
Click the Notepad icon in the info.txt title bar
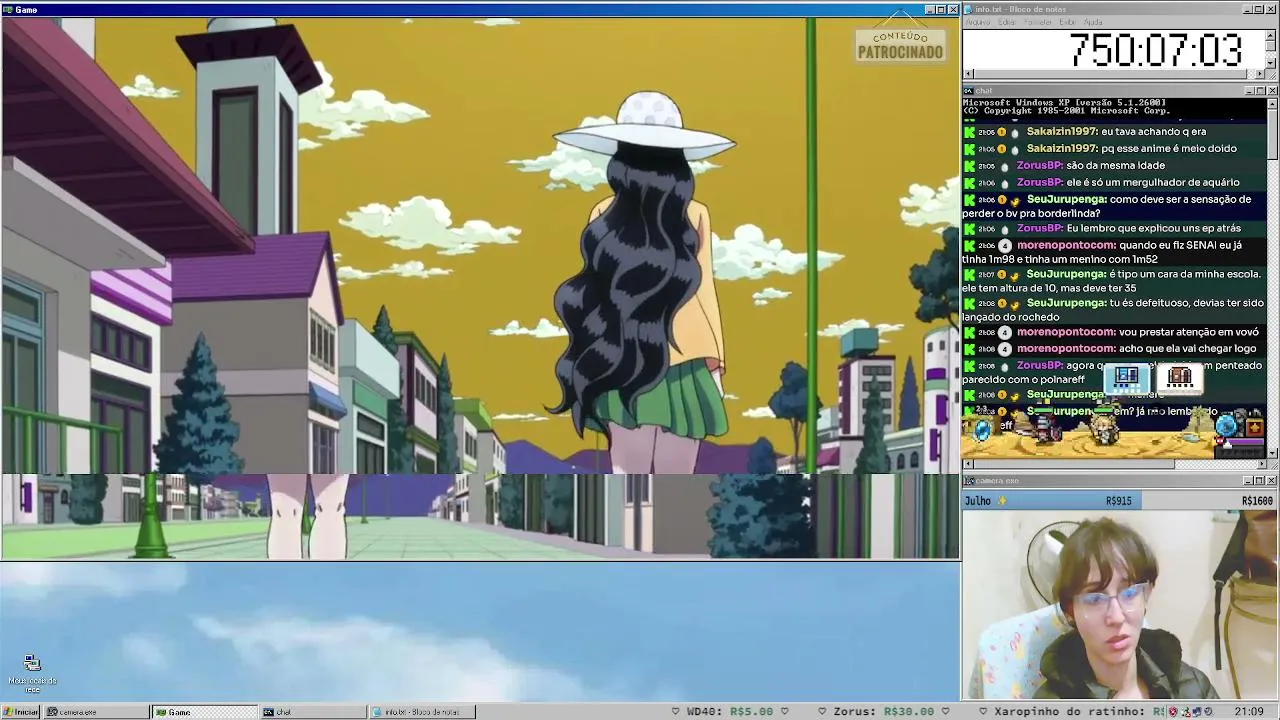pos(969,9)
